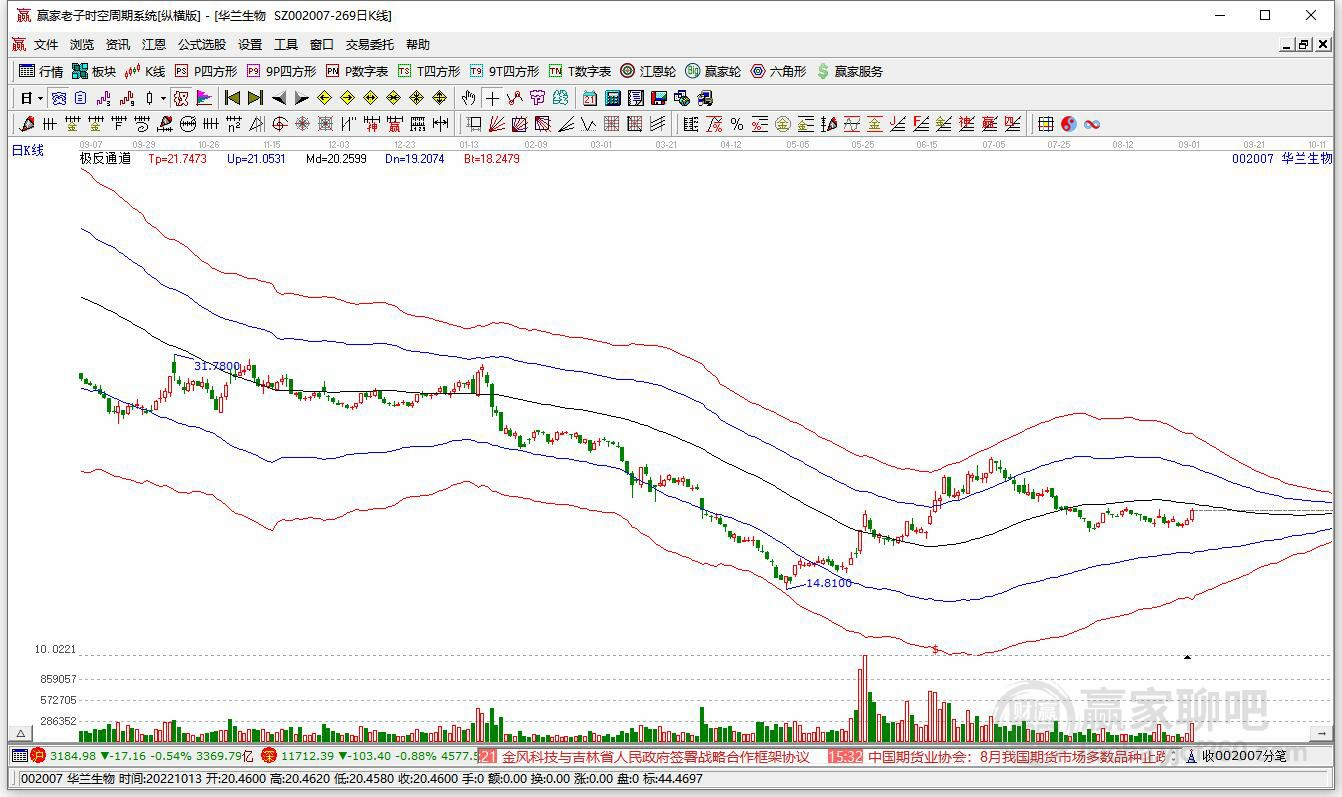The width and height of the screenshot is (1342, 797).
Task: Open the 文件 menu
Action: 46,45
